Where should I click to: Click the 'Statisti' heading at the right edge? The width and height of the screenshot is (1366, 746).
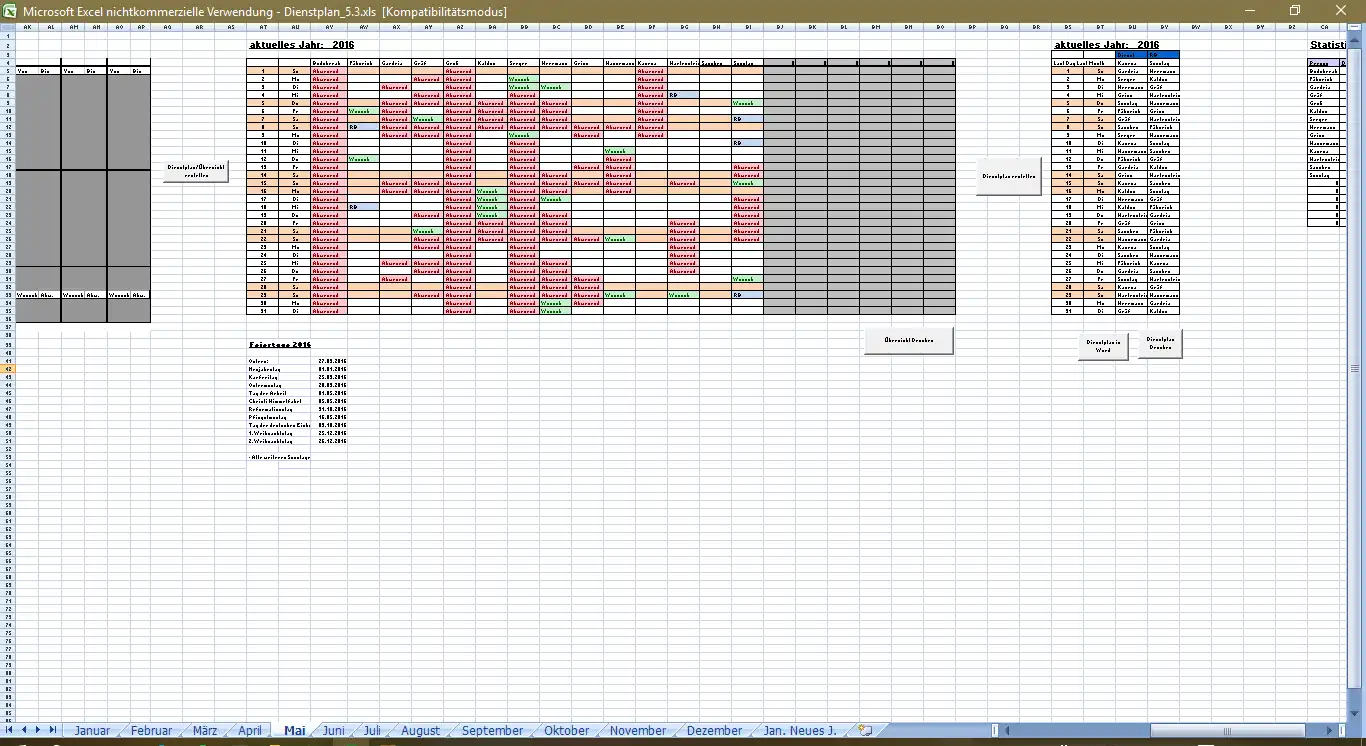pyautogui.click(x=1327, y=45)
